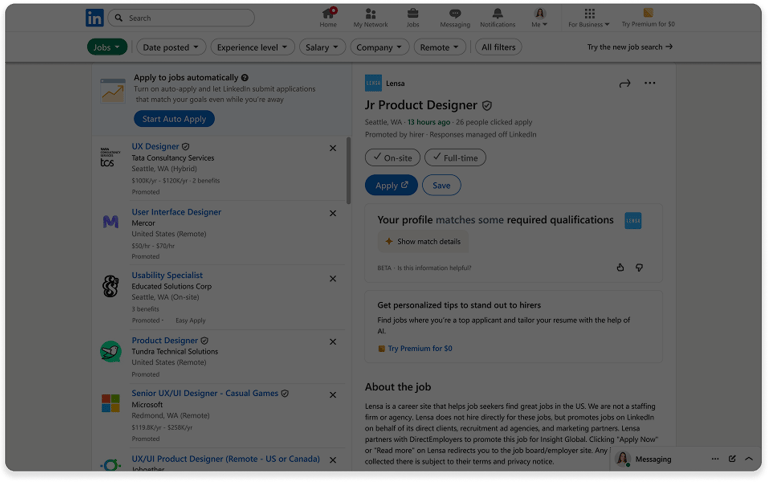This screenshot has height=482, width=768.
Task: Click the Mercor logo
Action: (x=110, y=222)
